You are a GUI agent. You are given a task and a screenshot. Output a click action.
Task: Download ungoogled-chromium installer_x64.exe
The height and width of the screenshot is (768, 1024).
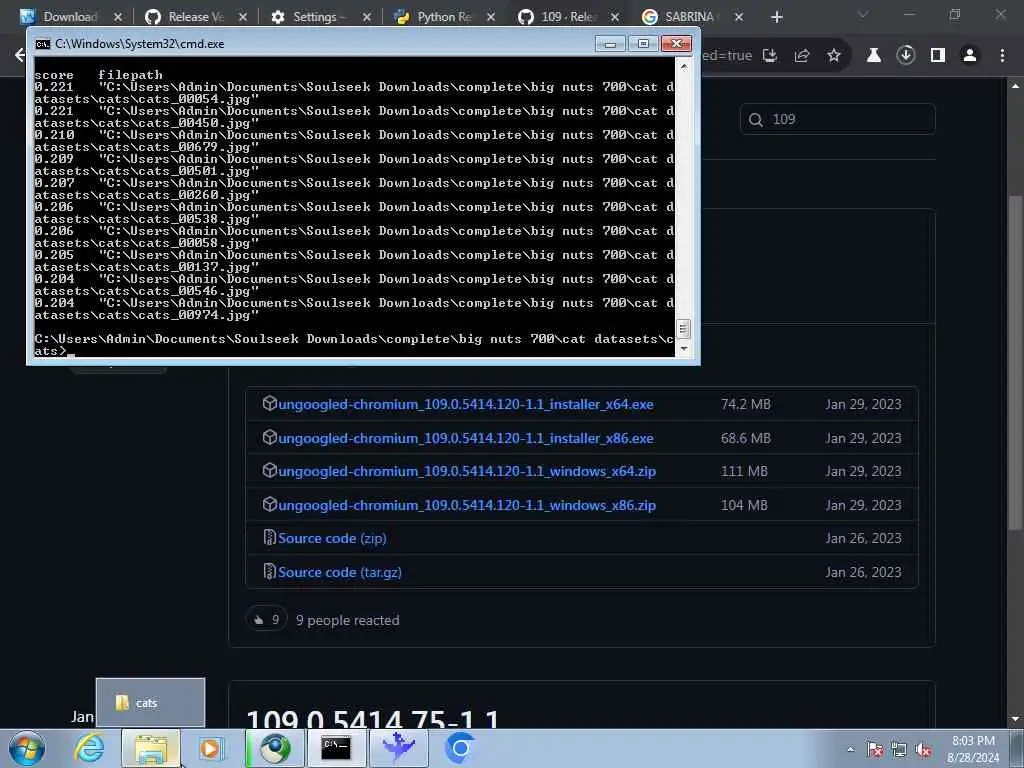pyautogui.click(x=466, y=404)
